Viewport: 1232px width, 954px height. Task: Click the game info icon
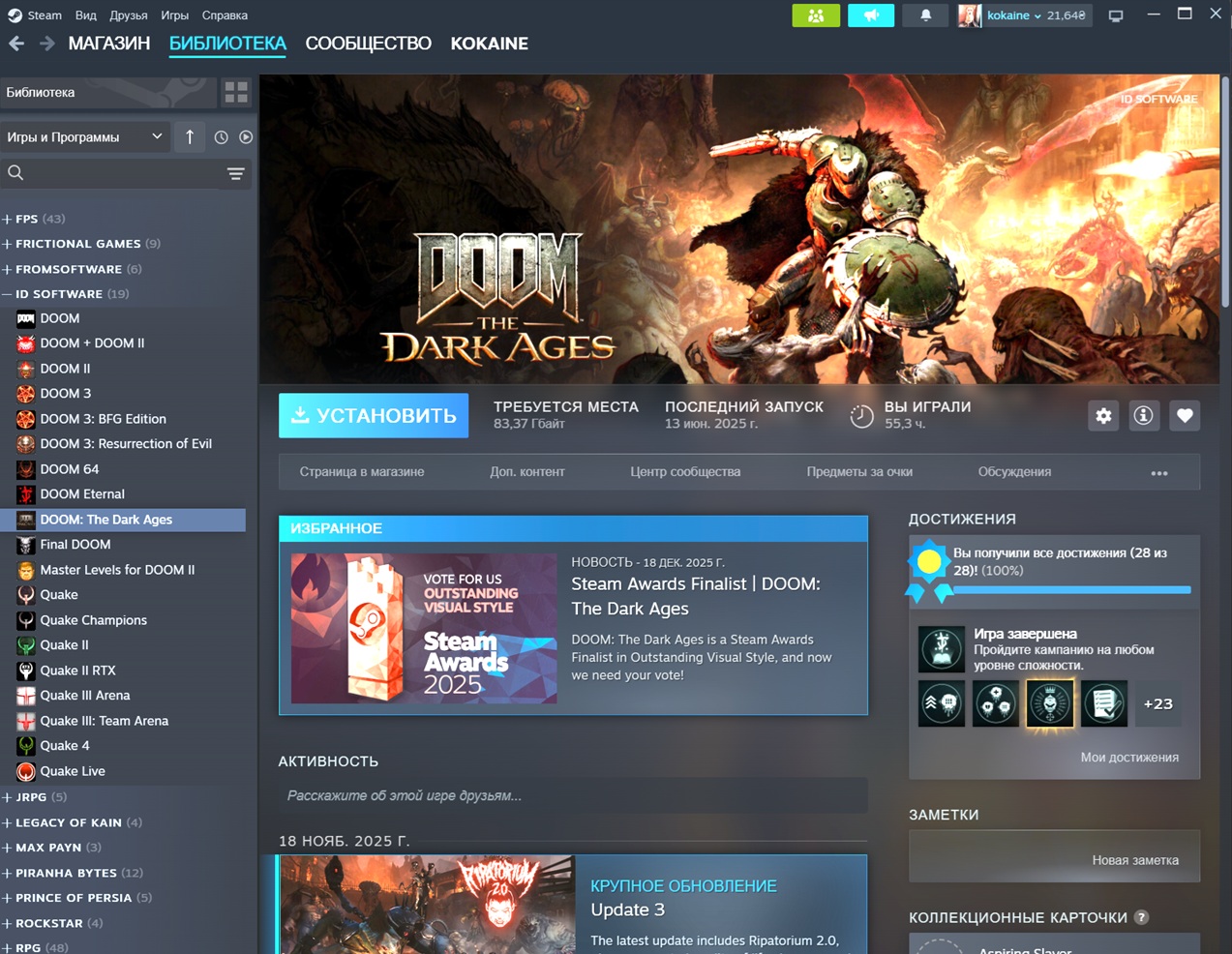(x=1144, y=416)
